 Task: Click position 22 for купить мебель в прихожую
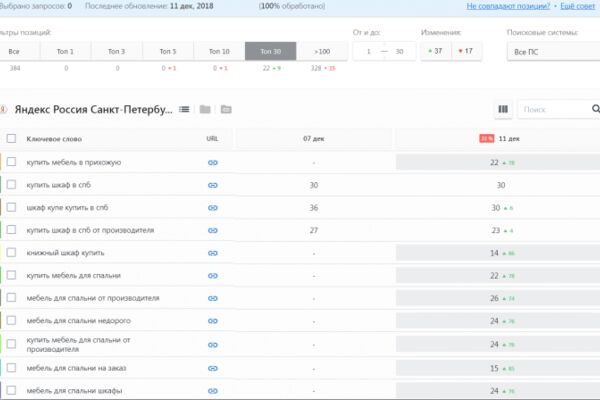point(494,163)
